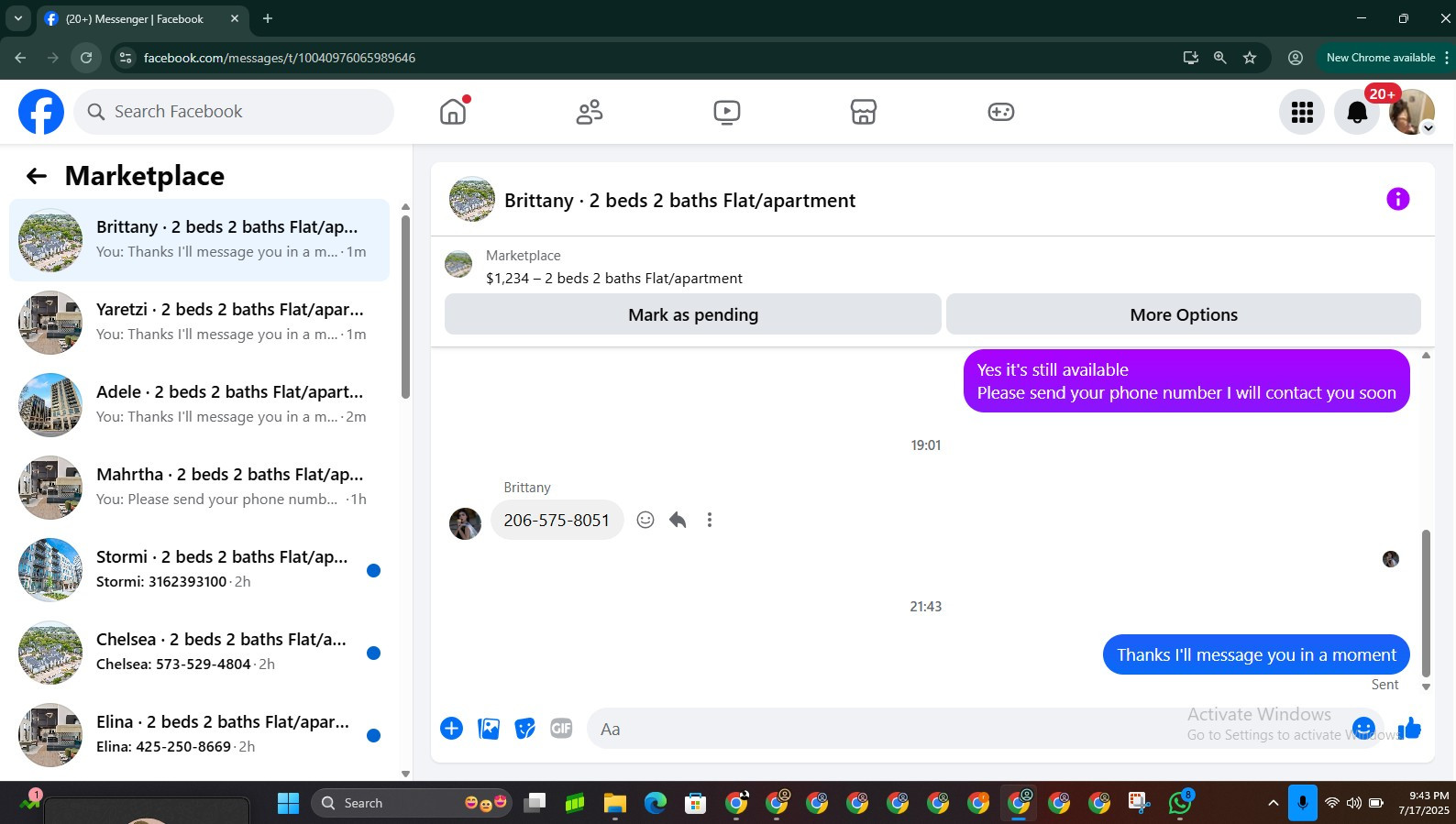The image size is (1456, 824).
Task: Expand the Chrome tab search dropdown
Action: coord(17,18)
